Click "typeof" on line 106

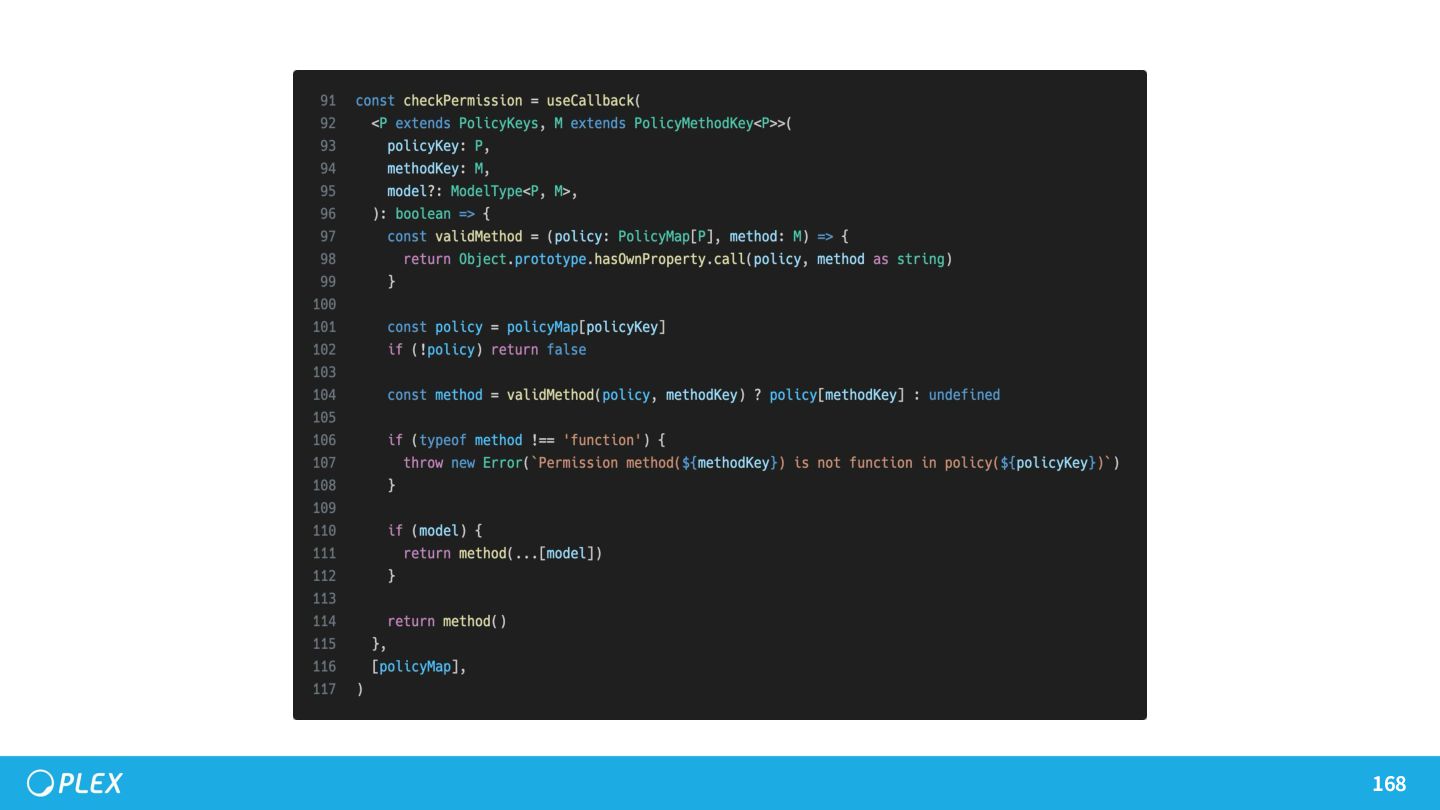pyautogui.click(x=443, y=440)
